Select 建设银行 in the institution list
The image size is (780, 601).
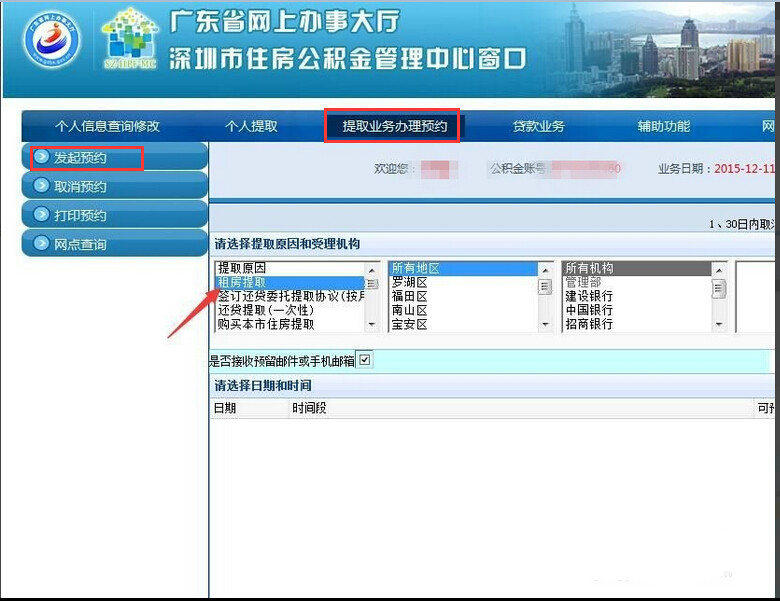pyautogui.click(x=637, y=296)
